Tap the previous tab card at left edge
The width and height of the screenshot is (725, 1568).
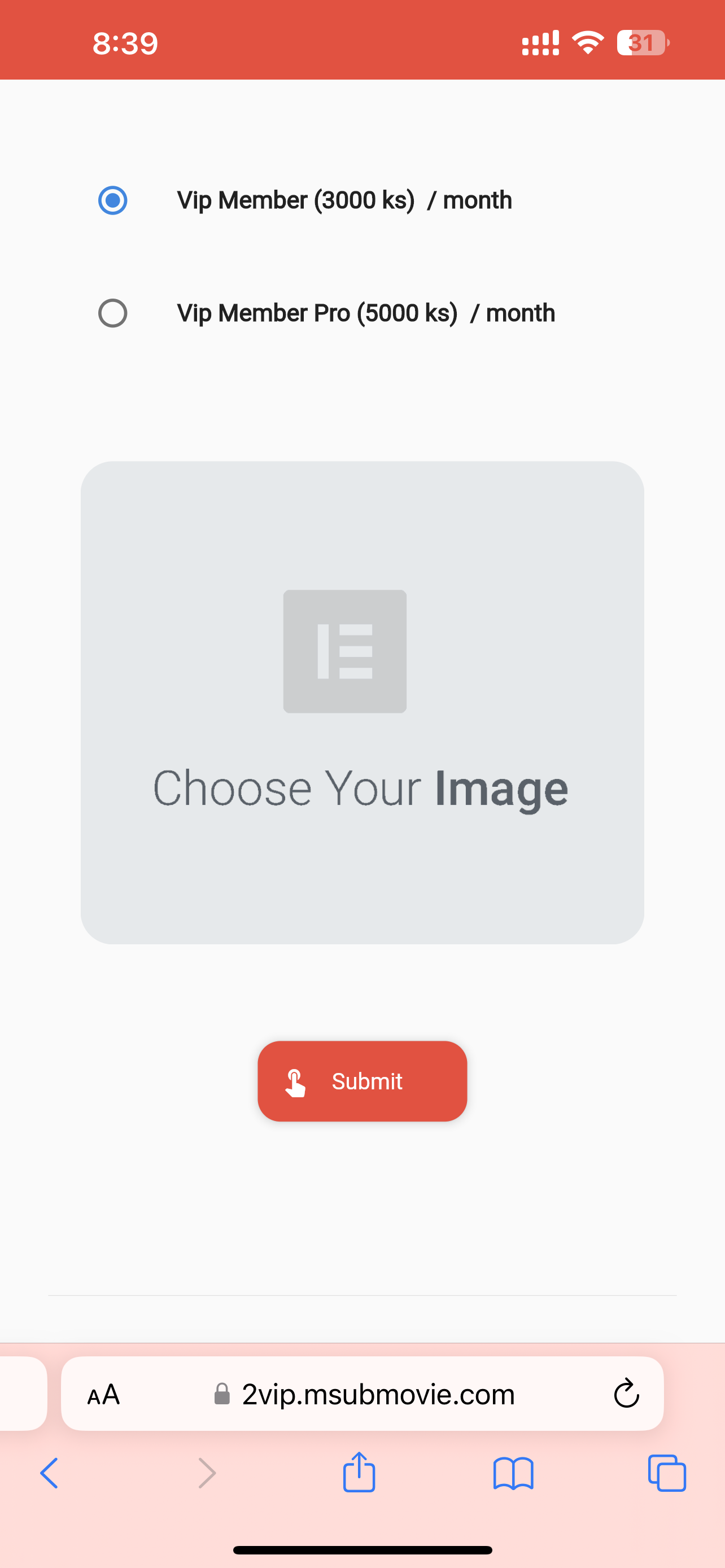(x=23, y=1393)
